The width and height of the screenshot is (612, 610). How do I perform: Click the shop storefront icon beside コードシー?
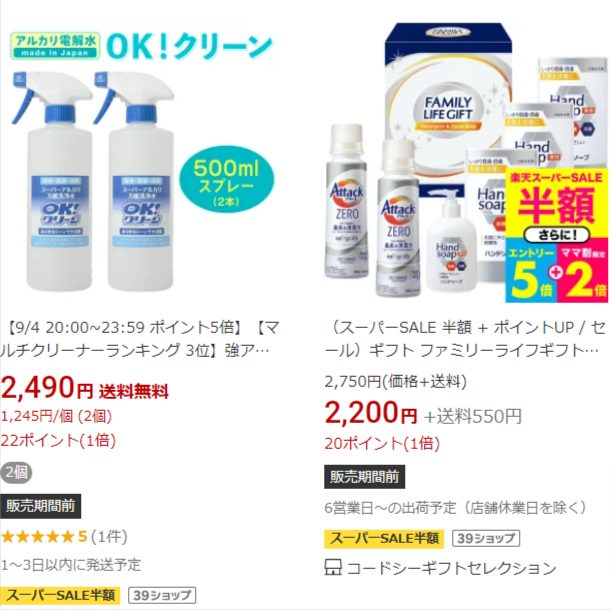pos(333,567)
